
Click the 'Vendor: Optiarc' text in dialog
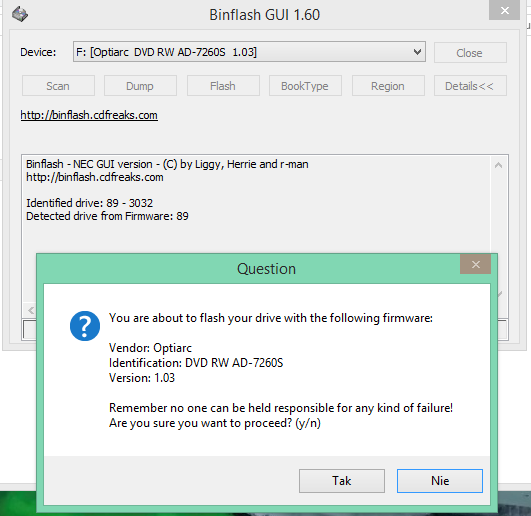point(150,348)
